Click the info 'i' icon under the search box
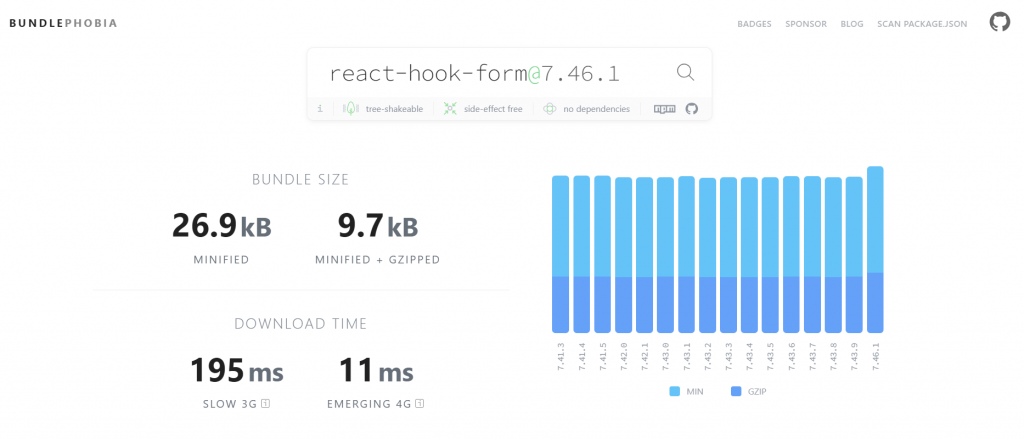Screen dimensions: 1024x439 click(x=320, y=109)
